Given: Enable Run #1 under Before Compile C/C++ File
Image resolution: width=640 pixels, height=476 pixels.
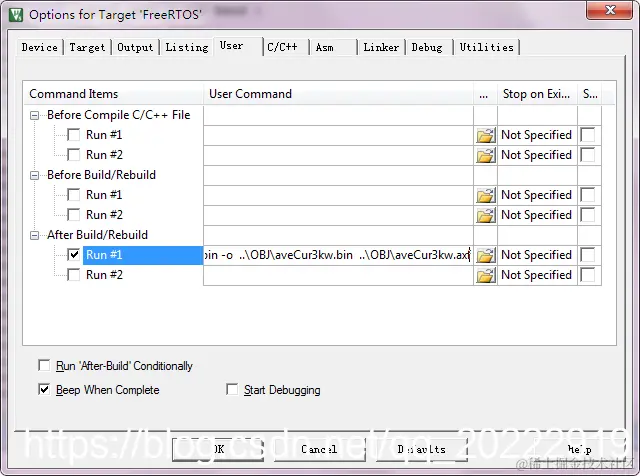Looking at the screenshot, I should tap(73, 135).
